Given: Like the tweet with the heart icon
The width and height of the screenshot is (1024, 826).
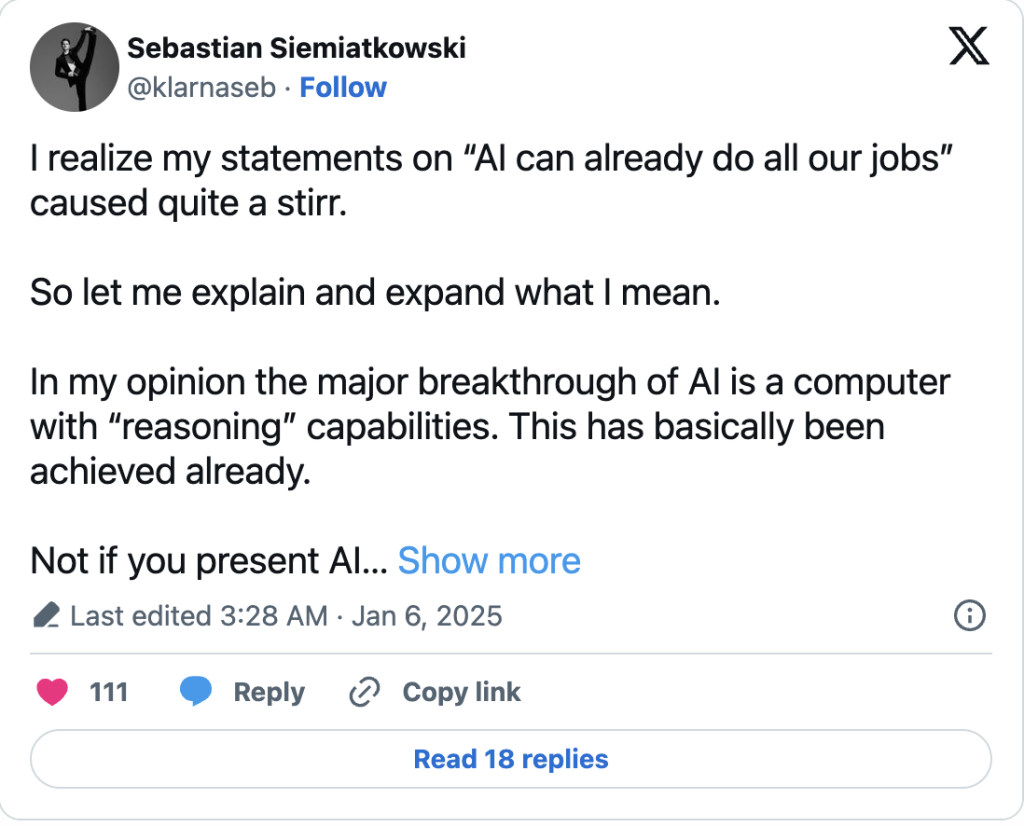Looking at the screenshot, I should pyautogui.click(x=52, y=692).
